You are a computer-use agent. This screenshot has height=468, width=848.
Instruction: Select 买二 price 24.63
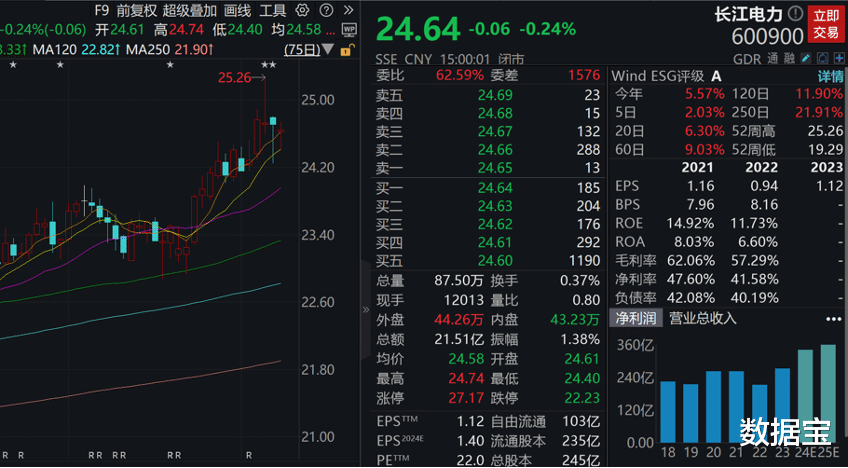(x=495, y=206)
